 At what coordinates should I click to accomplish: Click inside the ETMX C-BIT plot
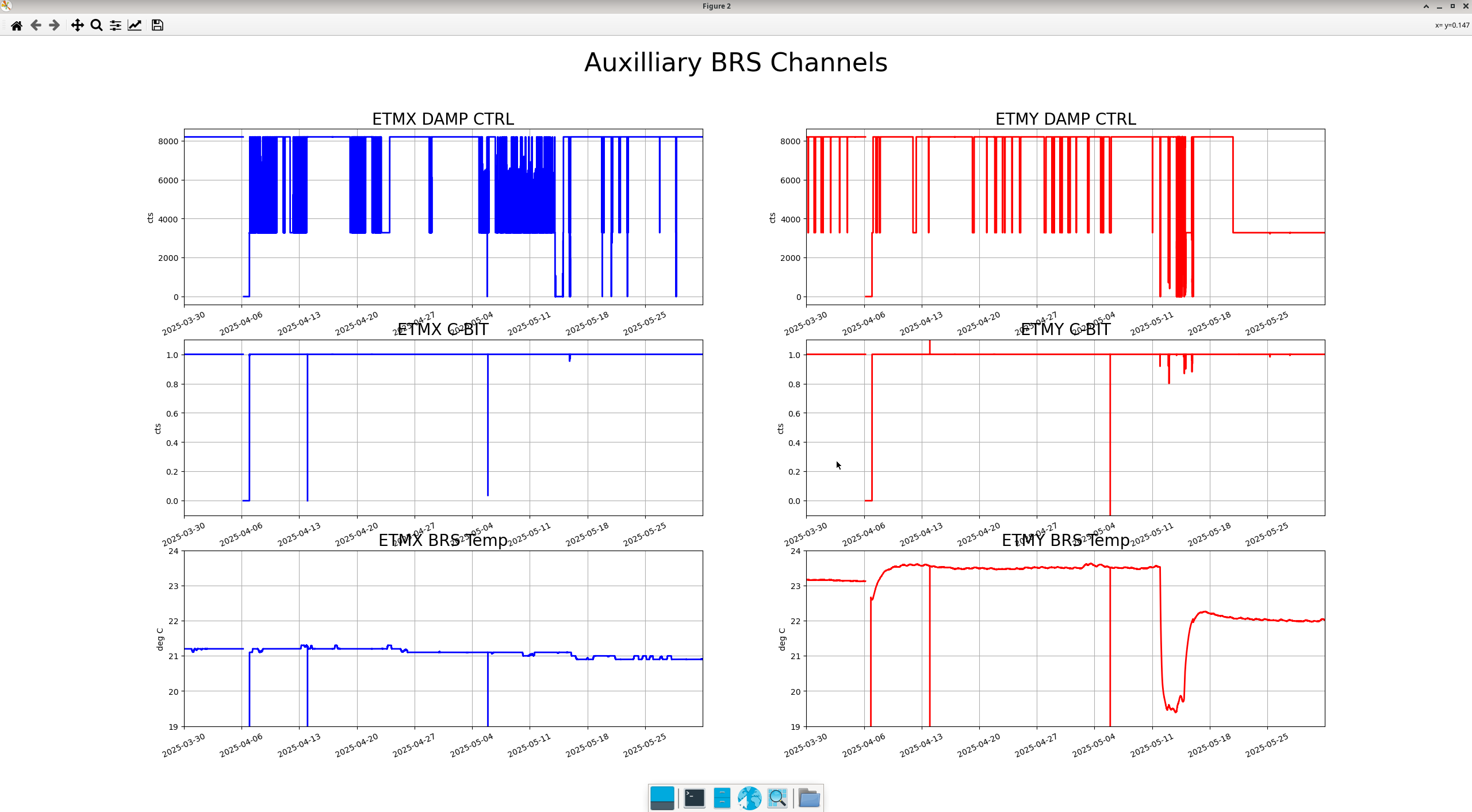point(443,428)
